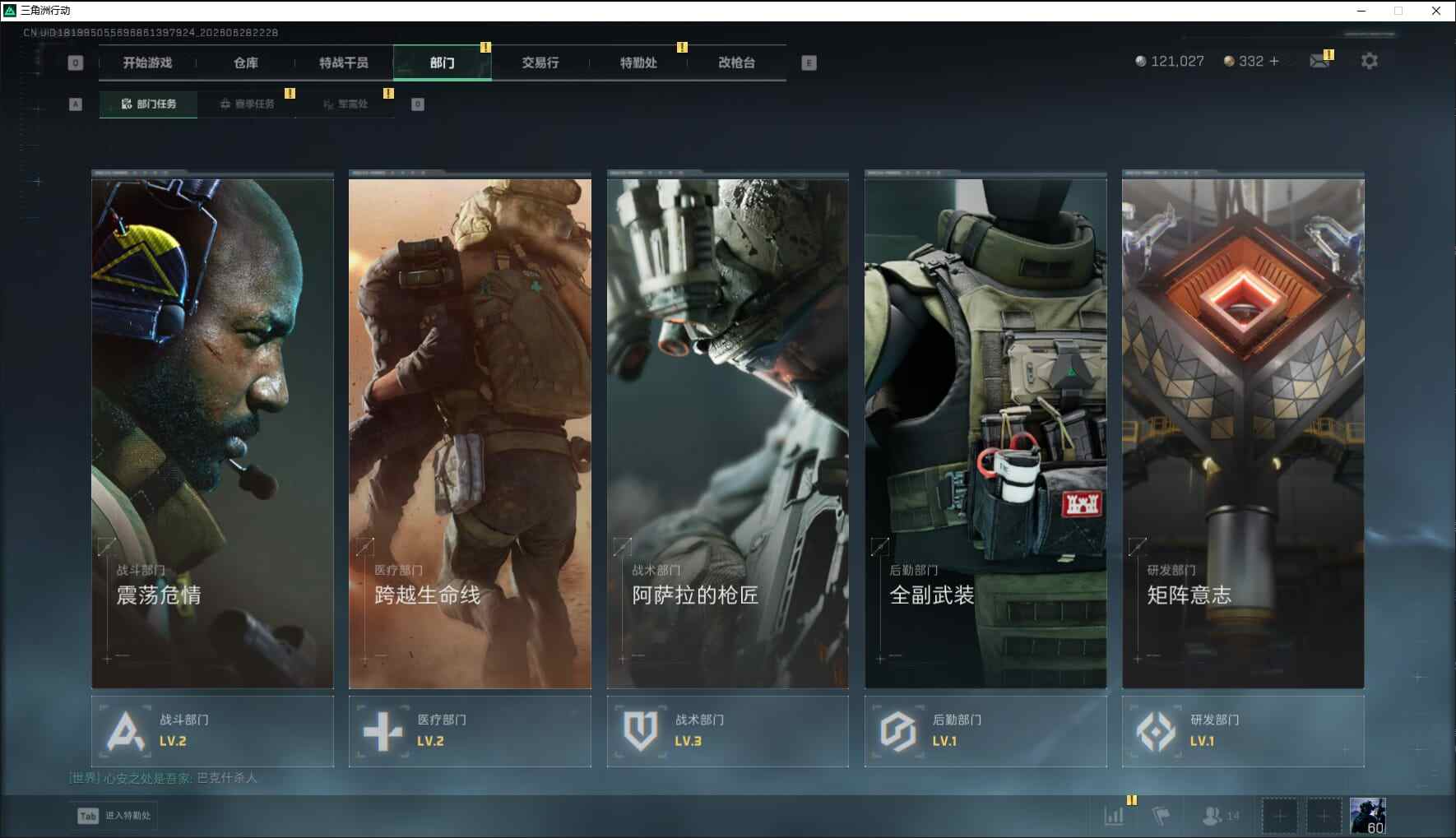
Task: Invite teammate using second empty plus slot
Action: pyautogui.click(x=1324, y=816)
